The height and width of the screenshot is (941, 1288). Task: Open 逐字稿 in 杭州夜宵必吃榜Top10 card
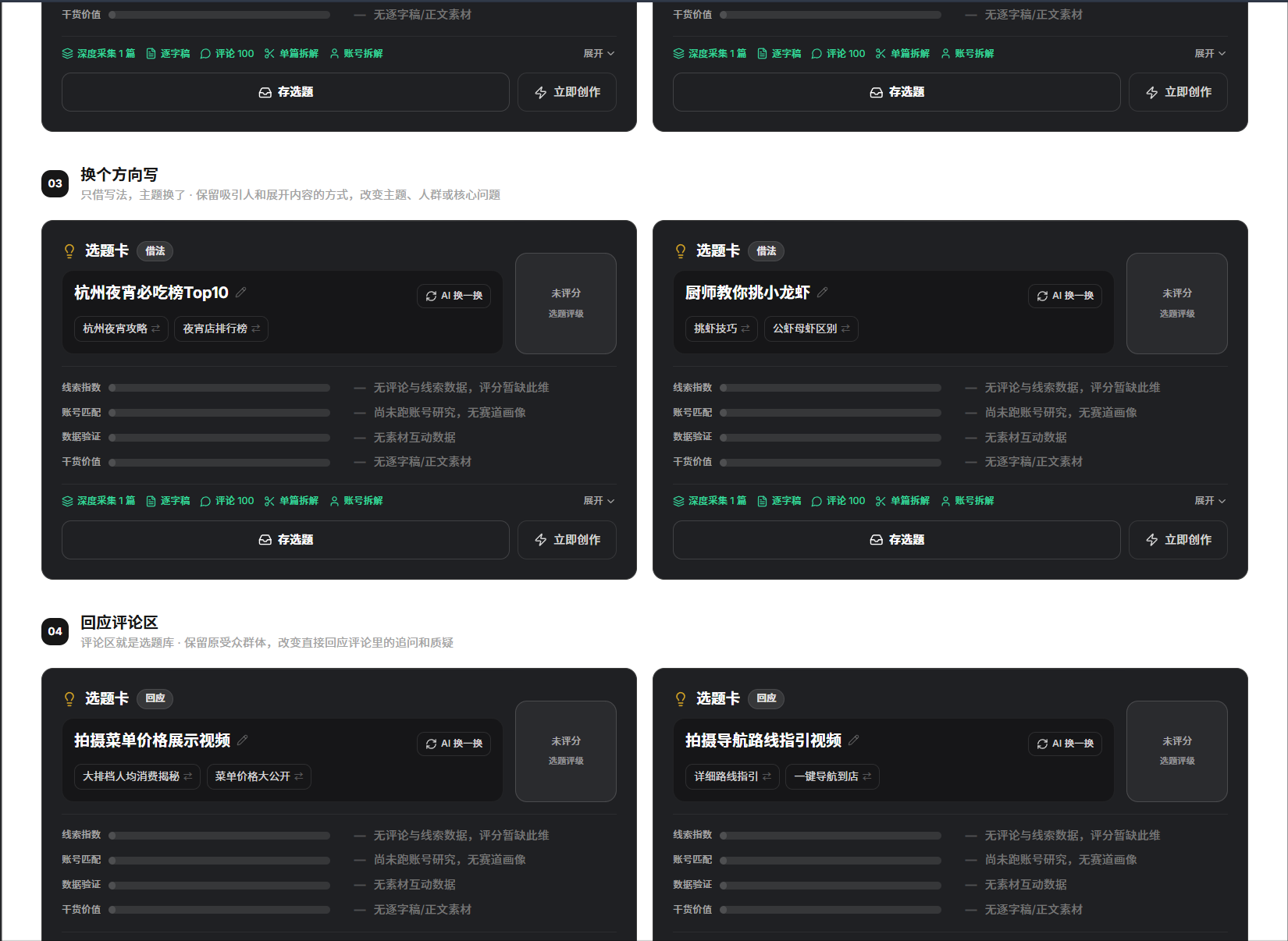pyautogui.click(x=168, y=501)
